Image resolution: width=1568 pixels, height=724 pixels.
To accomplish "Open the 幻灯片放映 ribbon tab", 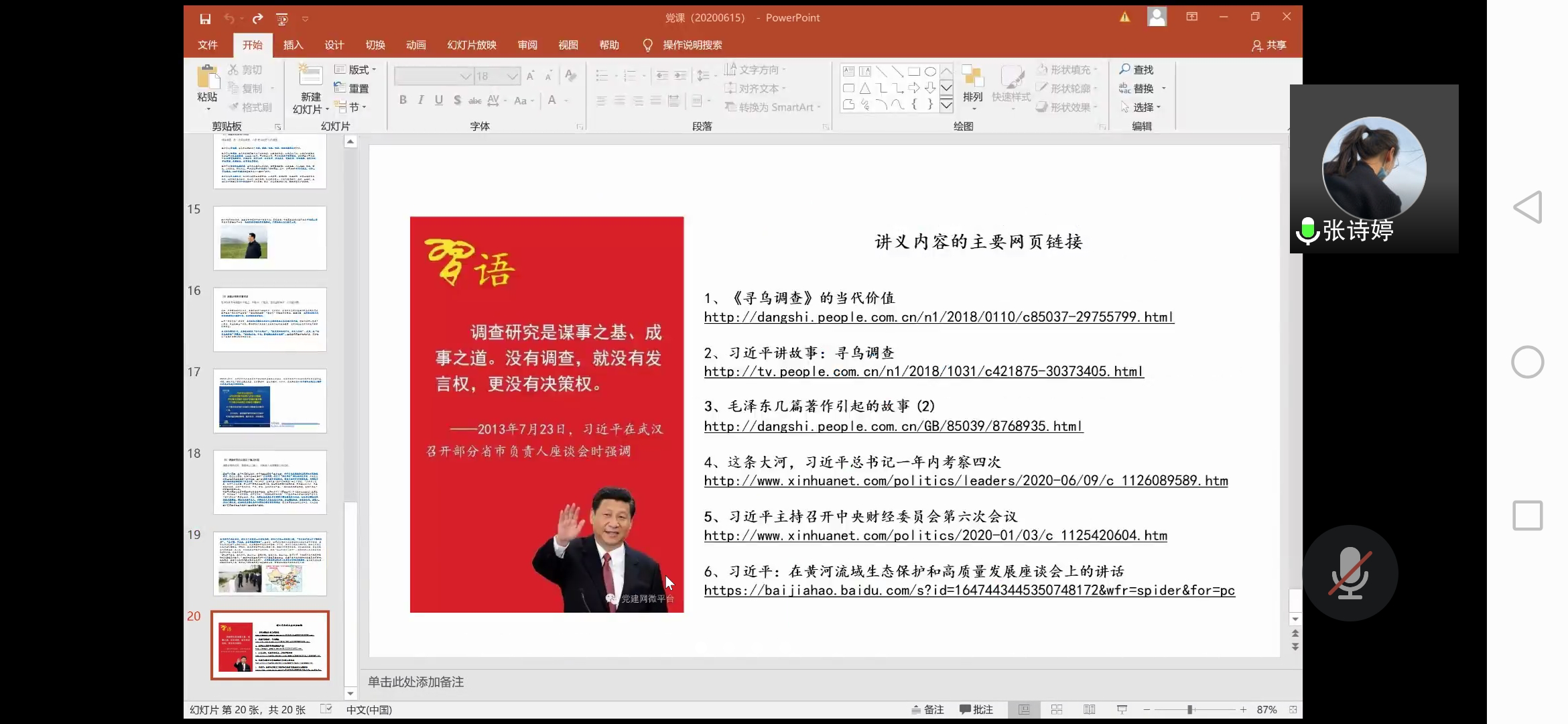I will (472, 45).
